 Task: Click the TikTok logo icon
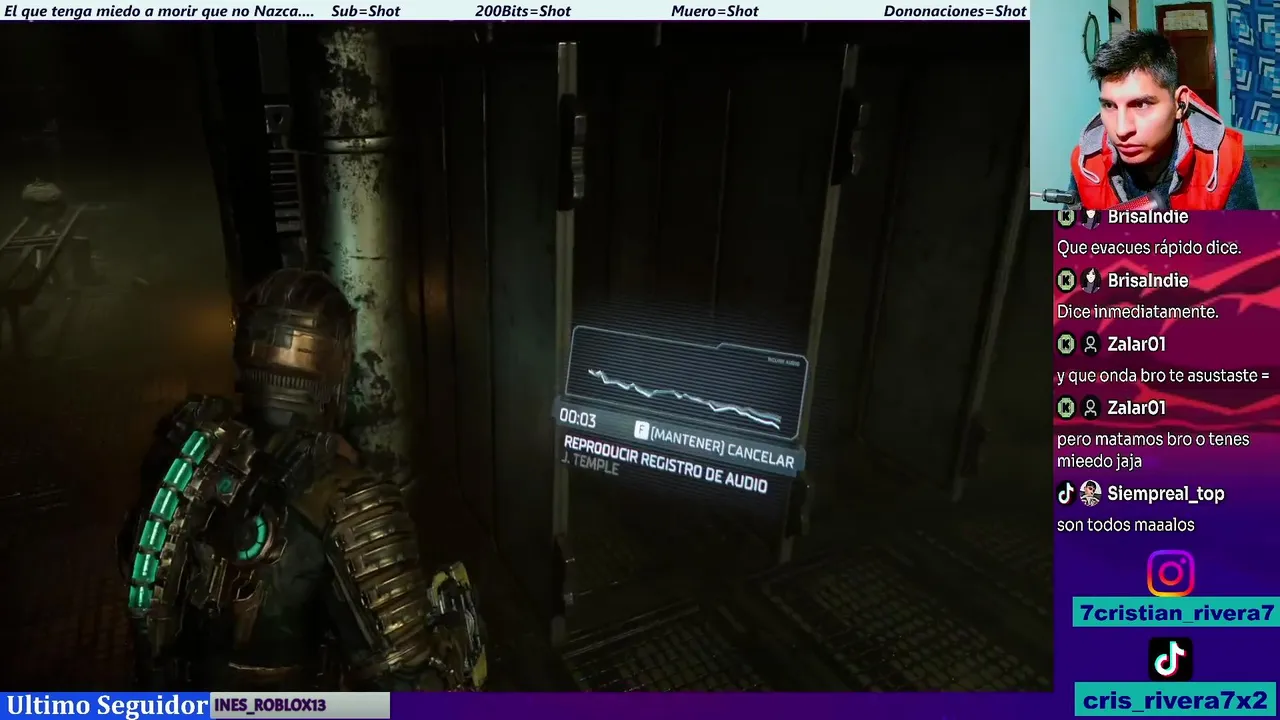pyautogui.click(x=1170, y=659)
